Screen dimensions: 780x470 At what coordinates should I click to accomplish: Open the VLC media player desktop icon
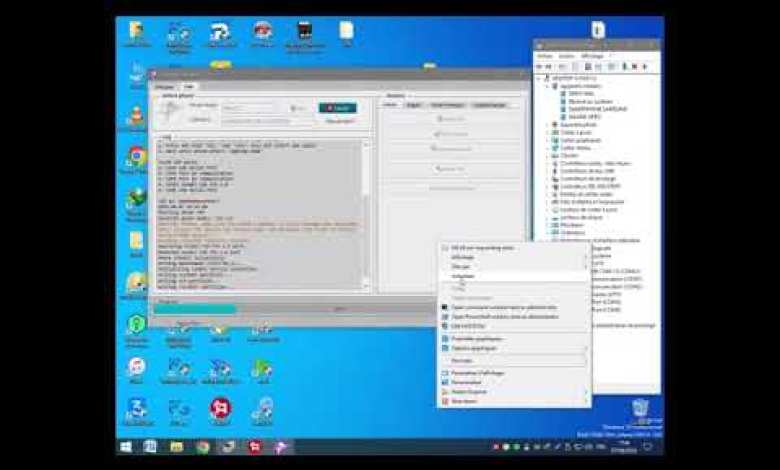tap(136, 115)
